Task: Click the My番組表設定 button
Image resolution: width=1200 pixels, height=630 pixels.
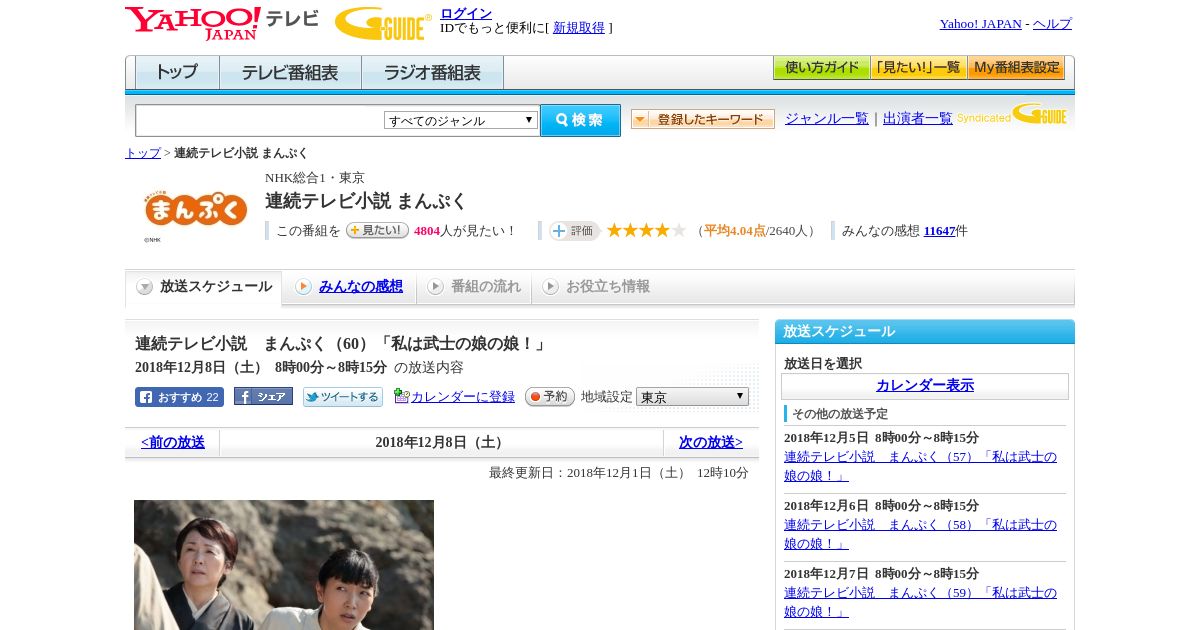Action: [1016, 68]
